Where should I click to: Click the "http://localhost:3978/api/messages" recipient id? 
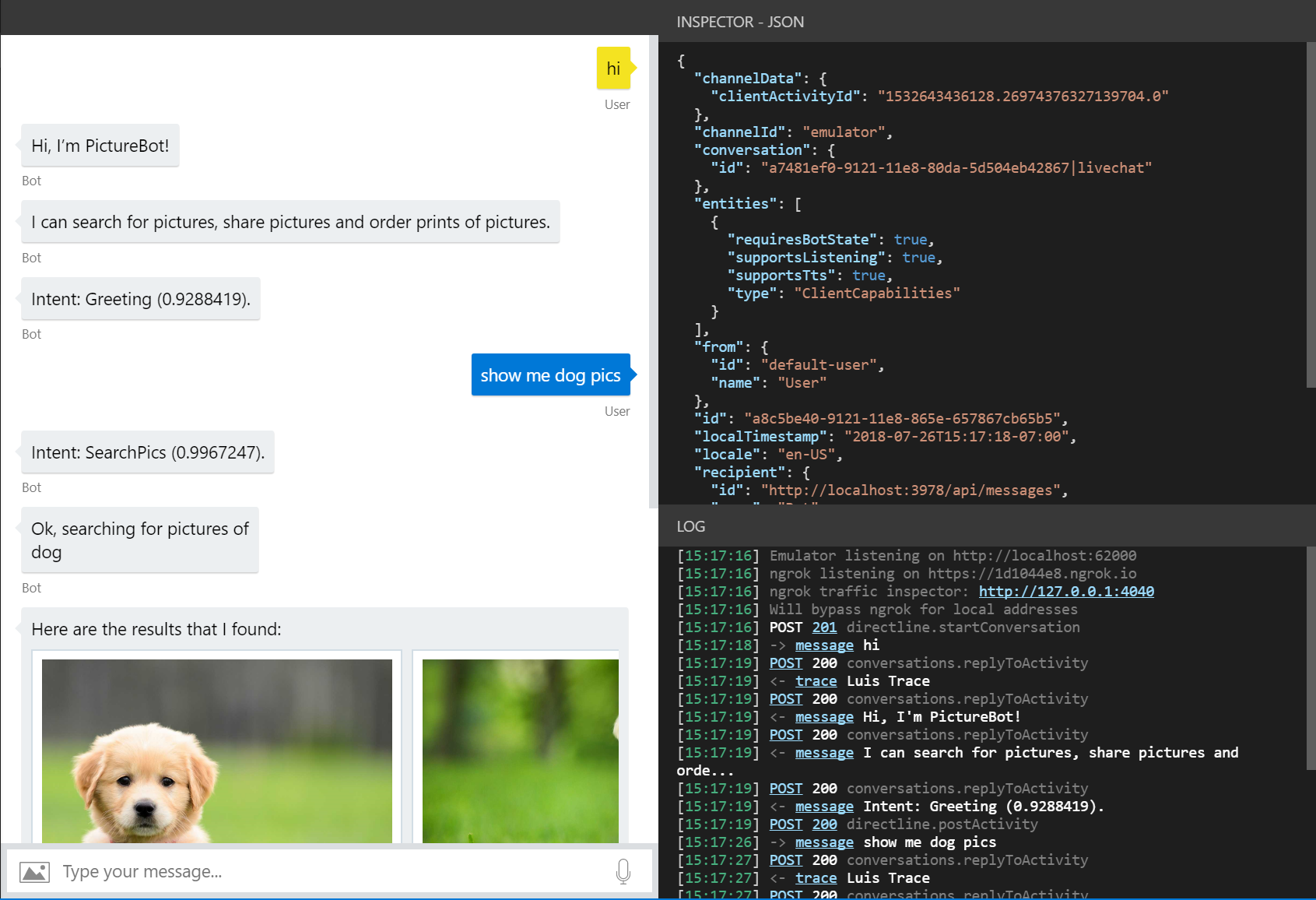tap(911, 490)
